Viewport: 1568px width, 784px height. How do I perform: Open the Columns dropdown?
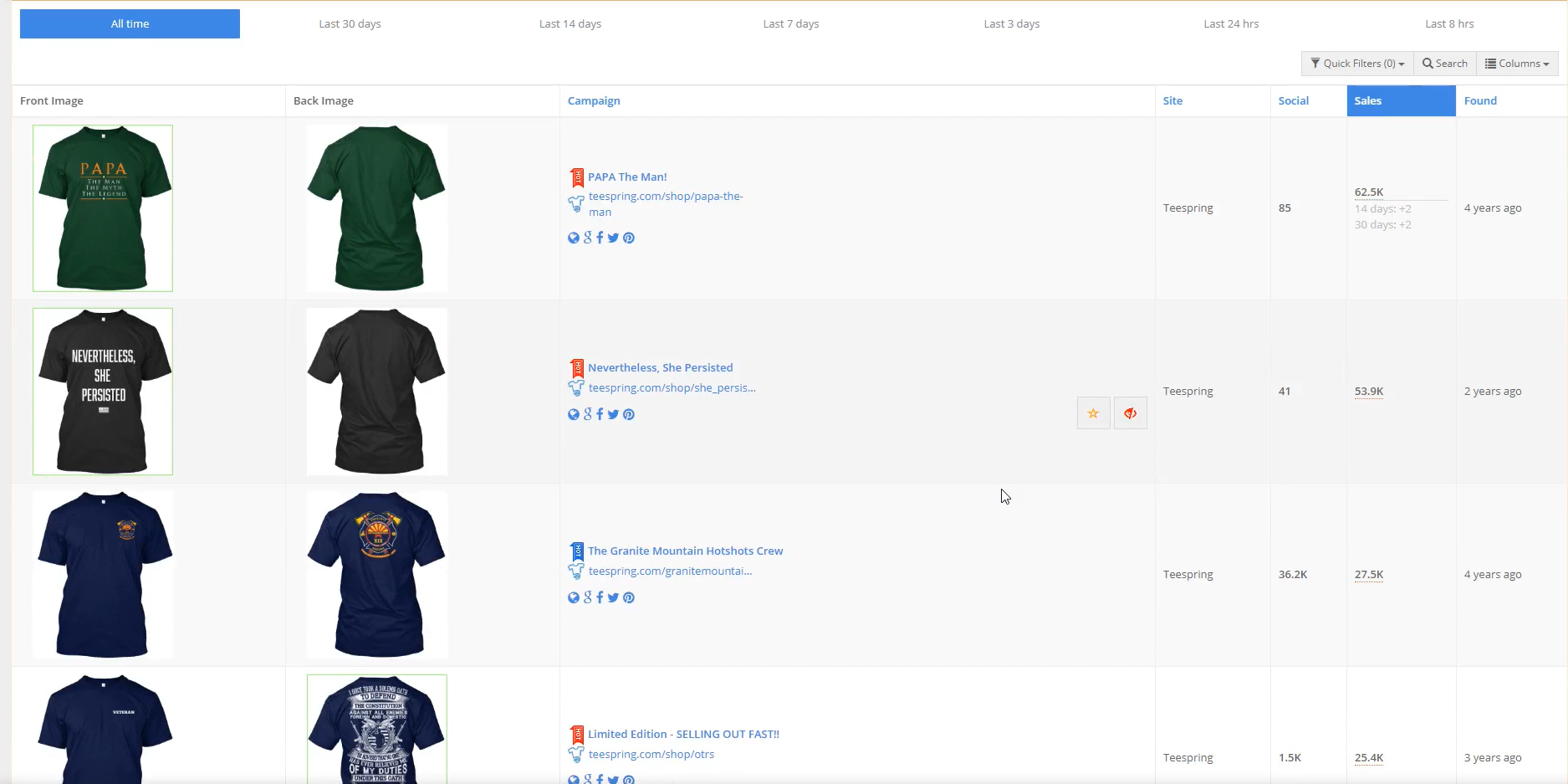tap(1517, 63)
